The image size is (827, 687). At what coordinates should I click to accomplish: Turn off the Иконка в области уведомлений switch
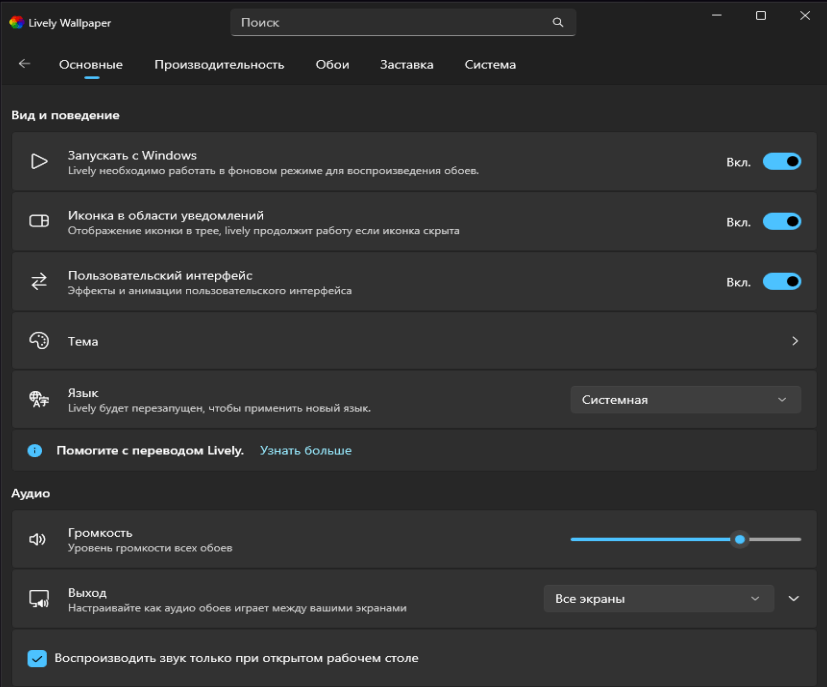coord(782,221)
